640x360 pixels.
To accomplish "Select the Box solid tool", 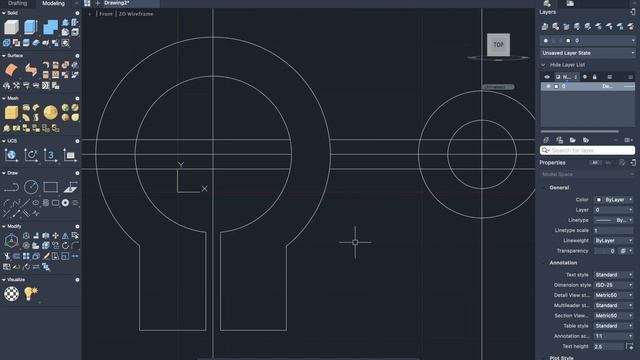I will click(x=11, y=27).
